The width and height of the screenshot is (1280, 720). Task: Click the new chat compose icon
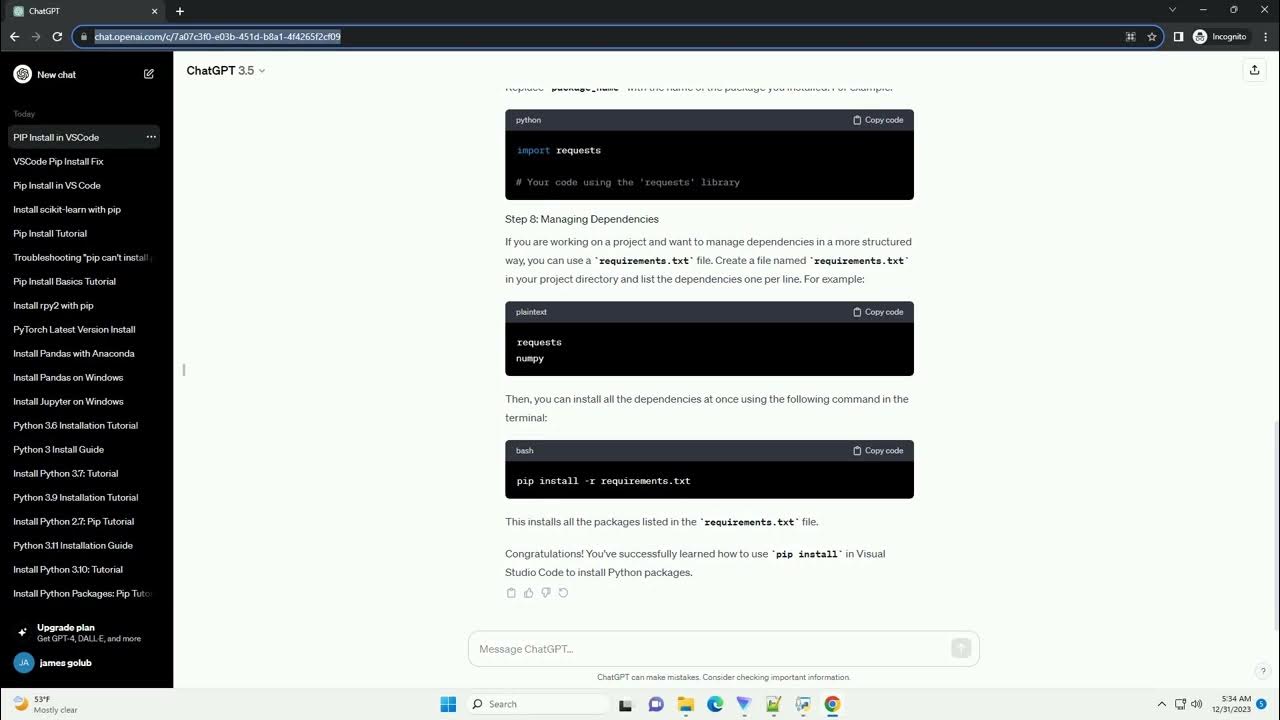tap(149, 74)
